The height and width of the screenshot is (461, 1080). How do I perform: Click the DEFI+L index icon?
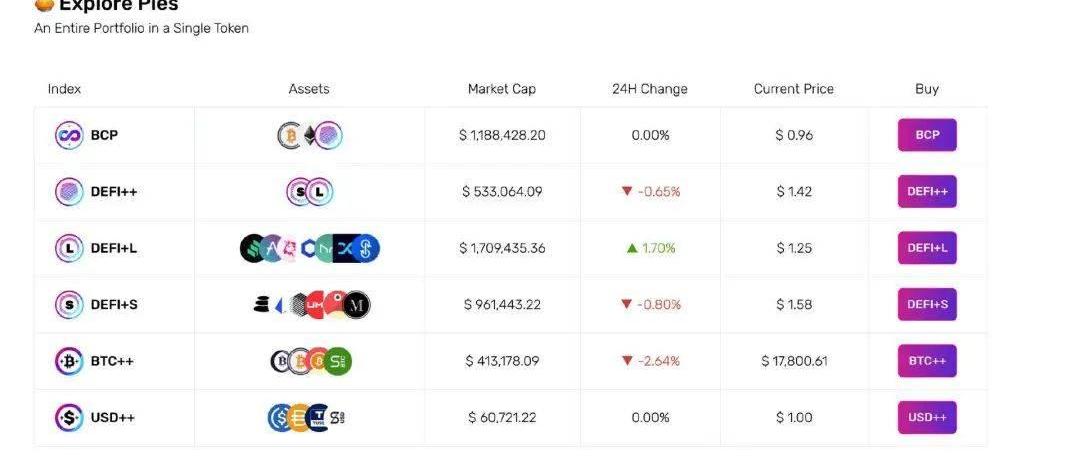pos(69,248)
